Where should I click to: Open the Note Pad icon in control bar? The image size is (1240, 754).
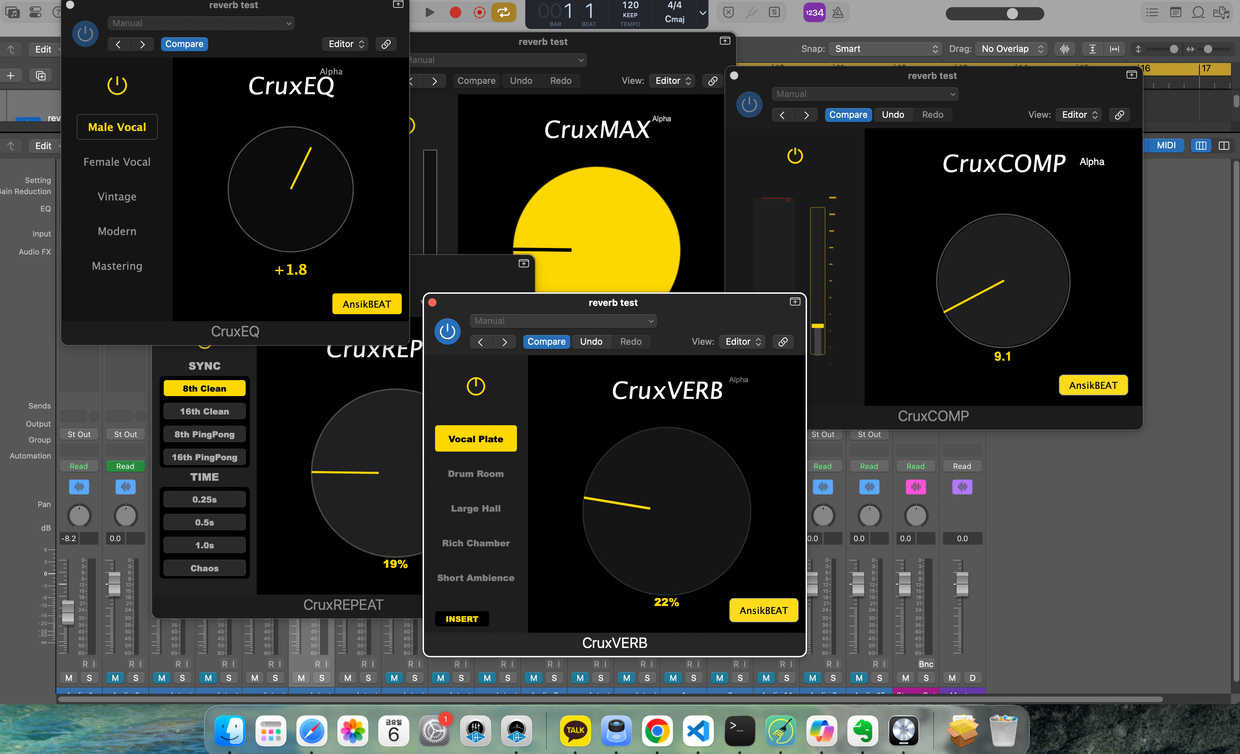tap(1176, 12)
